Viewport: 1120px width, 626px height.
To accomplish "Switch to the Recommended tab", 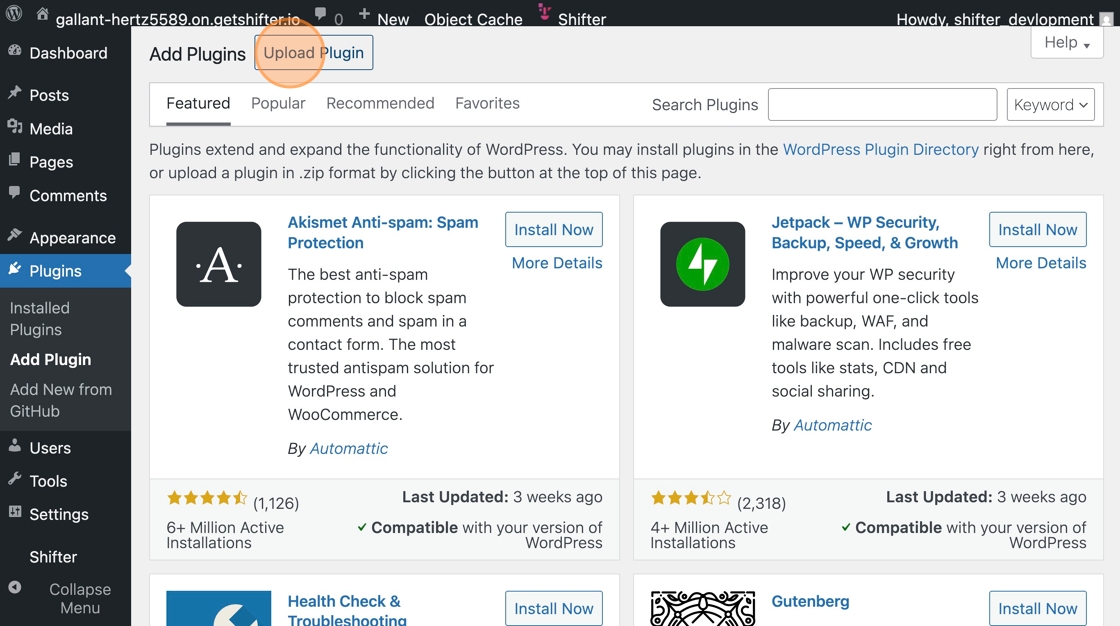I will point(380,104).
